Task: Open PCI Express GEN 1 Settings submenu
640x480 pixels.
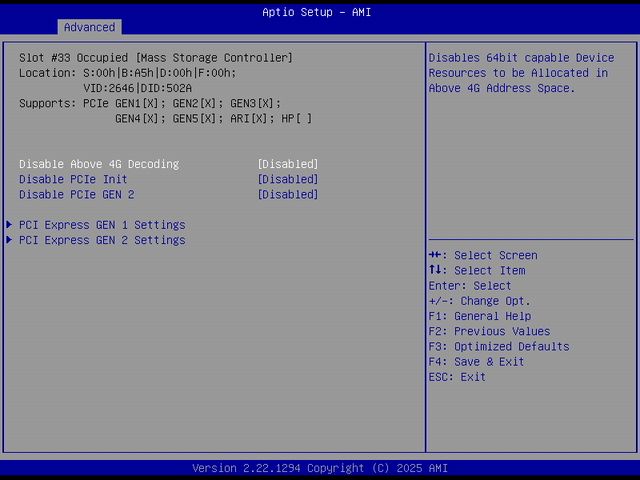Action: [x=102, y=225]
